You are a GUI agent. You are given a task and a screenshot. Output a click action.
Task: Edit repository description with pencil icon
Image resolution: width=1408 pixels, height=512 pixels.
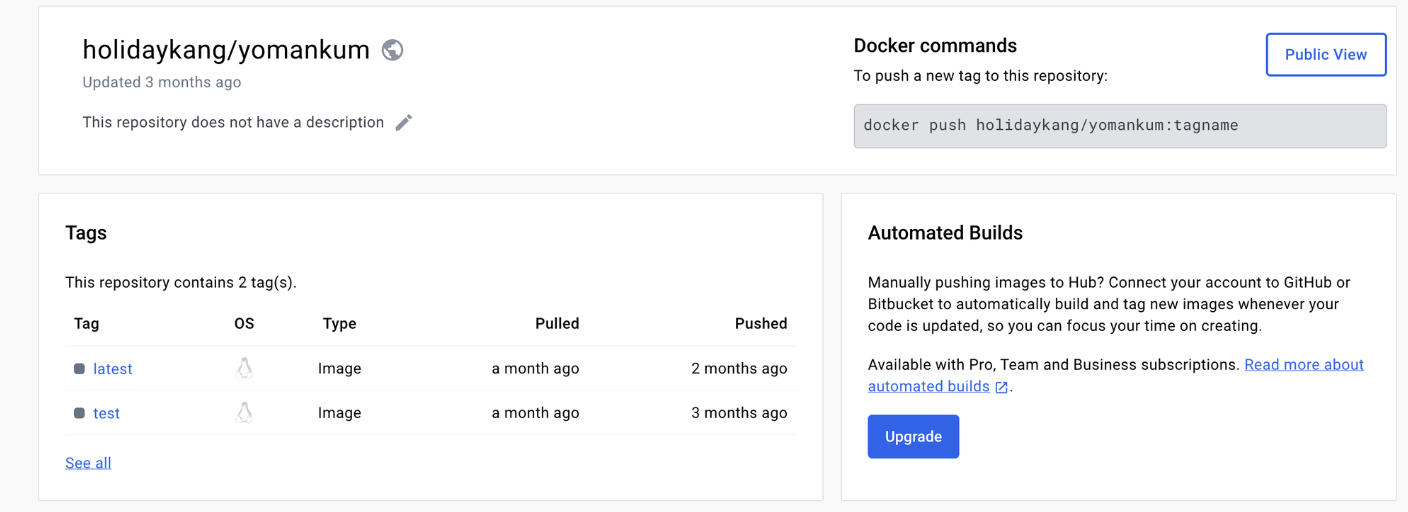coord(404,122)
